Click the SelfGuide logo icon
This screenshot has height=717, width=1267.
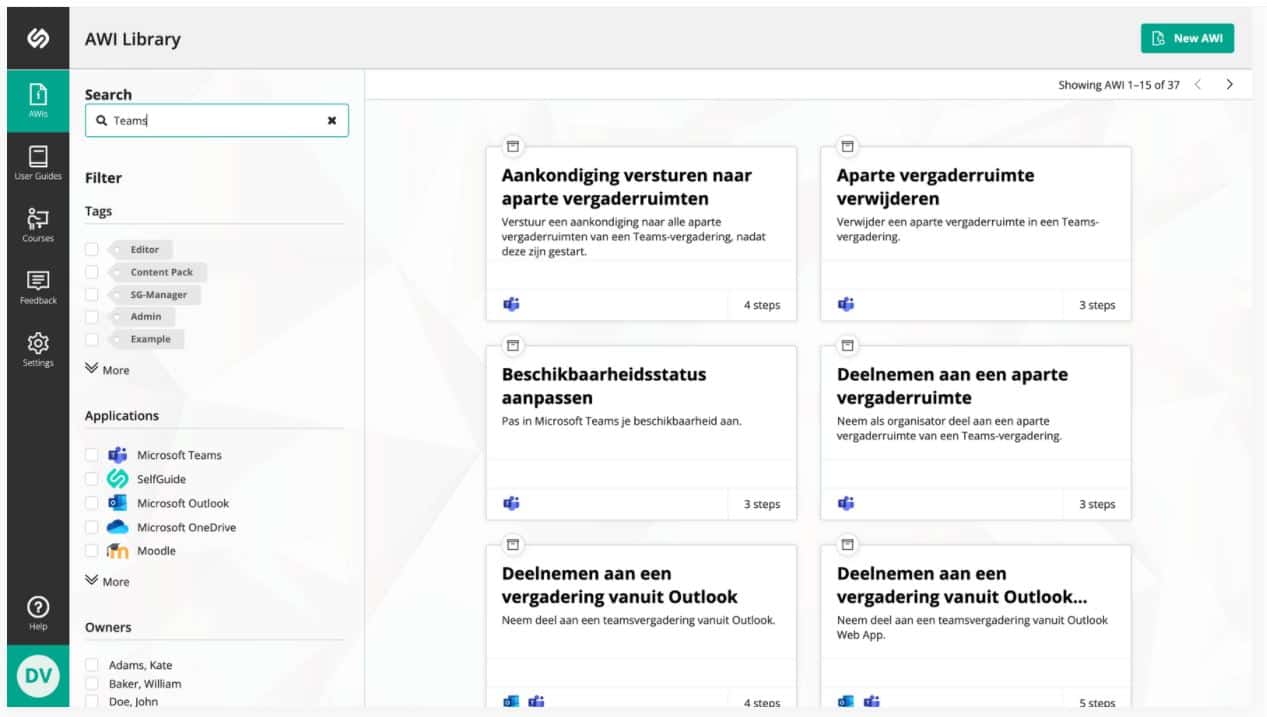[x=38, y=38]
